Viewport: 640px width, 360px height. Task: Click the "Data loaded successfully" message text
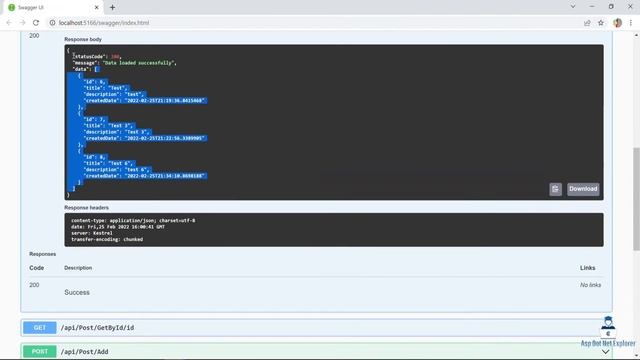(139, 63)
